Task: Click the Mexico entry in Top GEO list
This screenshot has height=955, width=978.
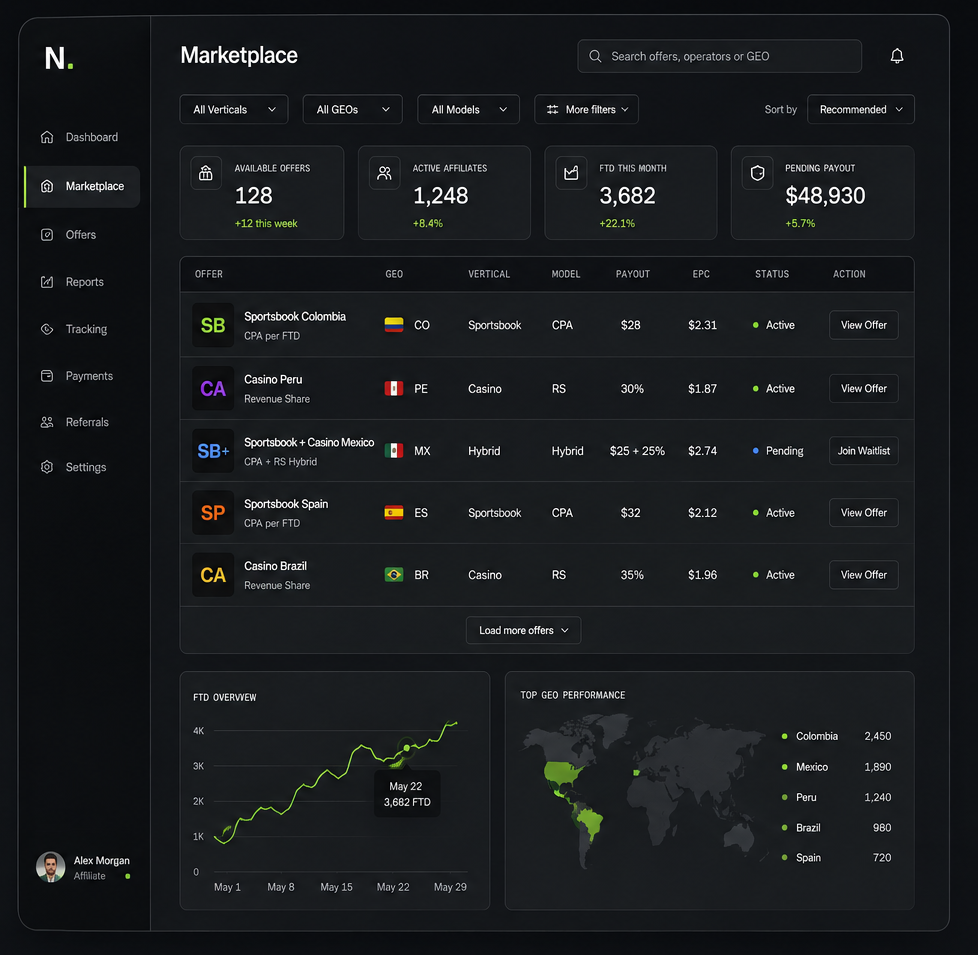Action: [x=836, y=767]
